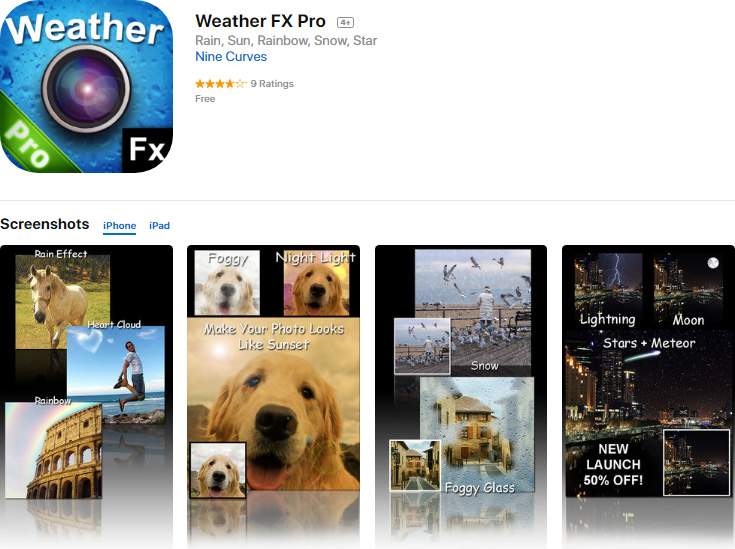The image size is (735, 549).
Task: Click the Foggy dog picture
Action: pyautogui.click(x=227, y=283)
